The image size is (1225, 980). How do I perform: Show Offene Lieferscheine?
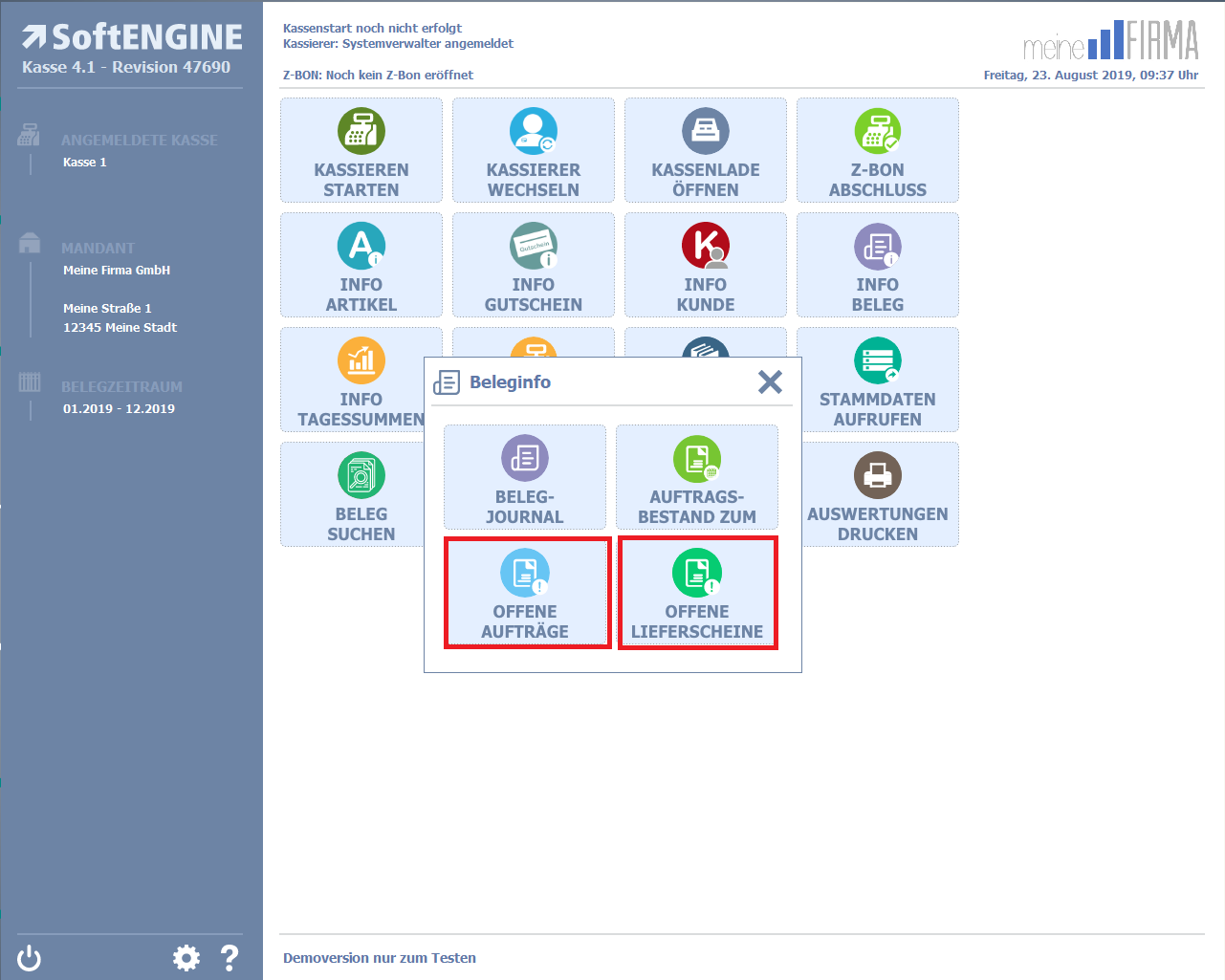point(697,592)
